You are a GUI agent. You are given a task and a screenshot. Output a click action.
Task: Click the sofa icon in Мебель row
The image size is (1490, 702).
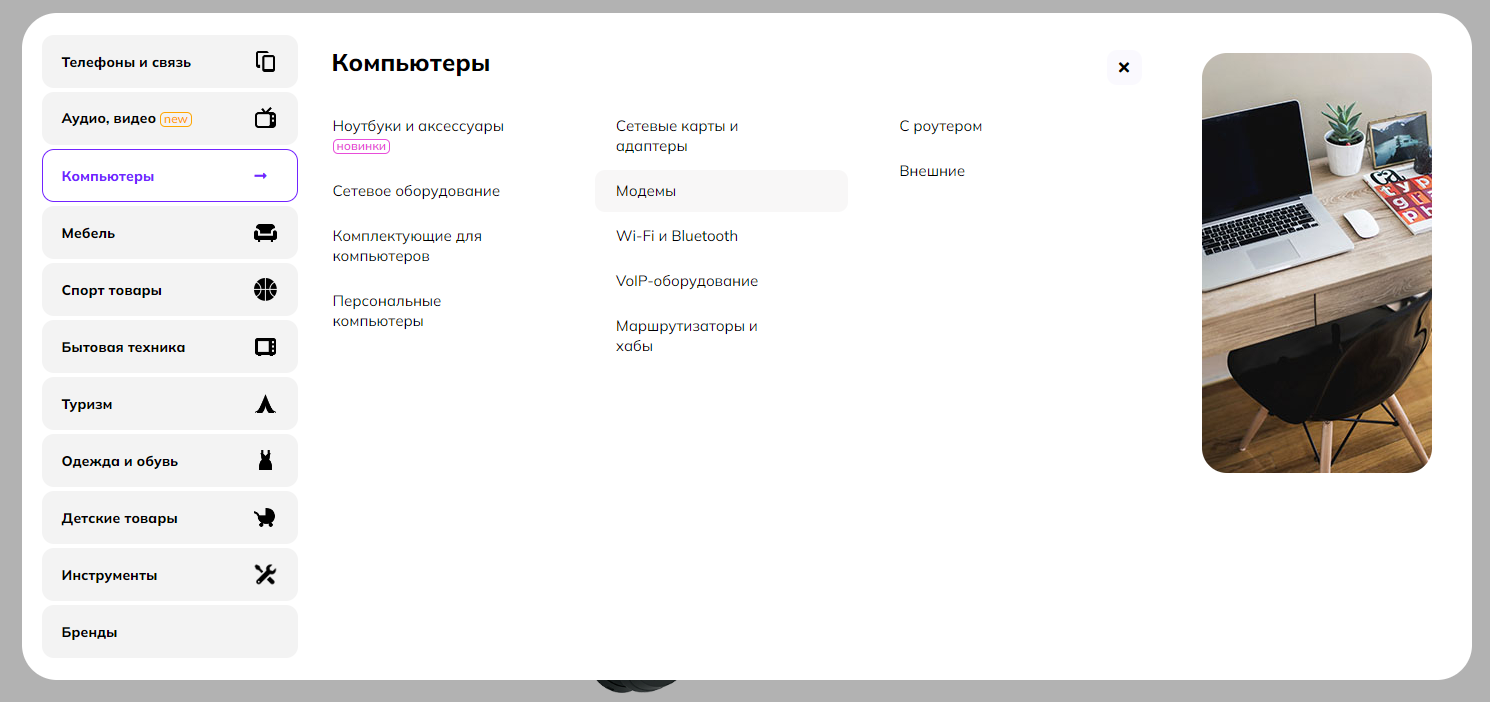coord(265,233)
